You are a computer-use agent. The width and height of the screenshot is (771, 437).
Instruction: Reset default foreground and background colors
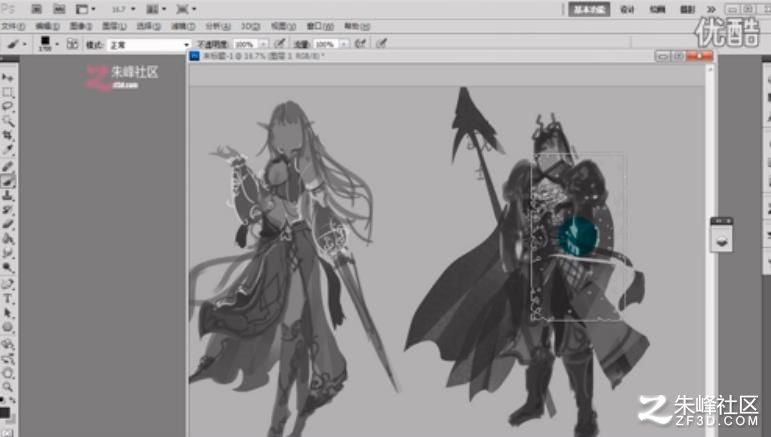(3, 401)
